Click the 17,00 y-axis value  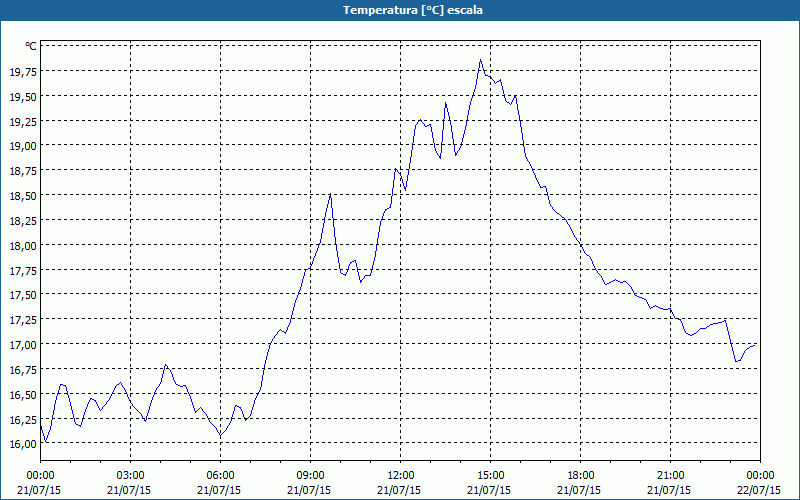click(23, 345)
